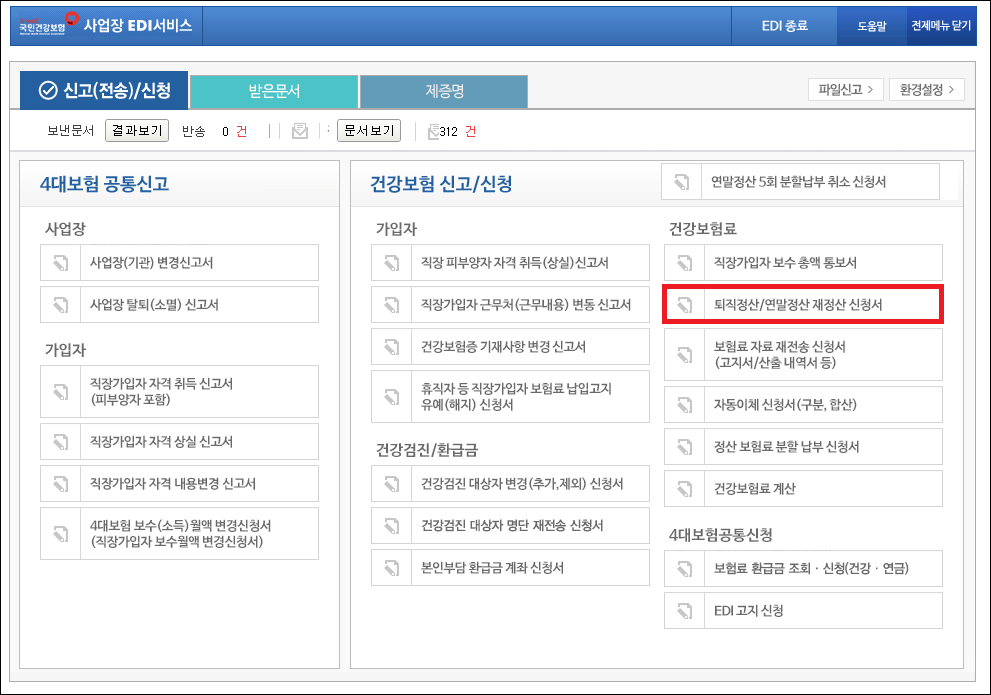Click document icon beside 직장가입자 보수 총액 통보서
This screenshot has width=991, height=695.
click(x=684, y=263)
